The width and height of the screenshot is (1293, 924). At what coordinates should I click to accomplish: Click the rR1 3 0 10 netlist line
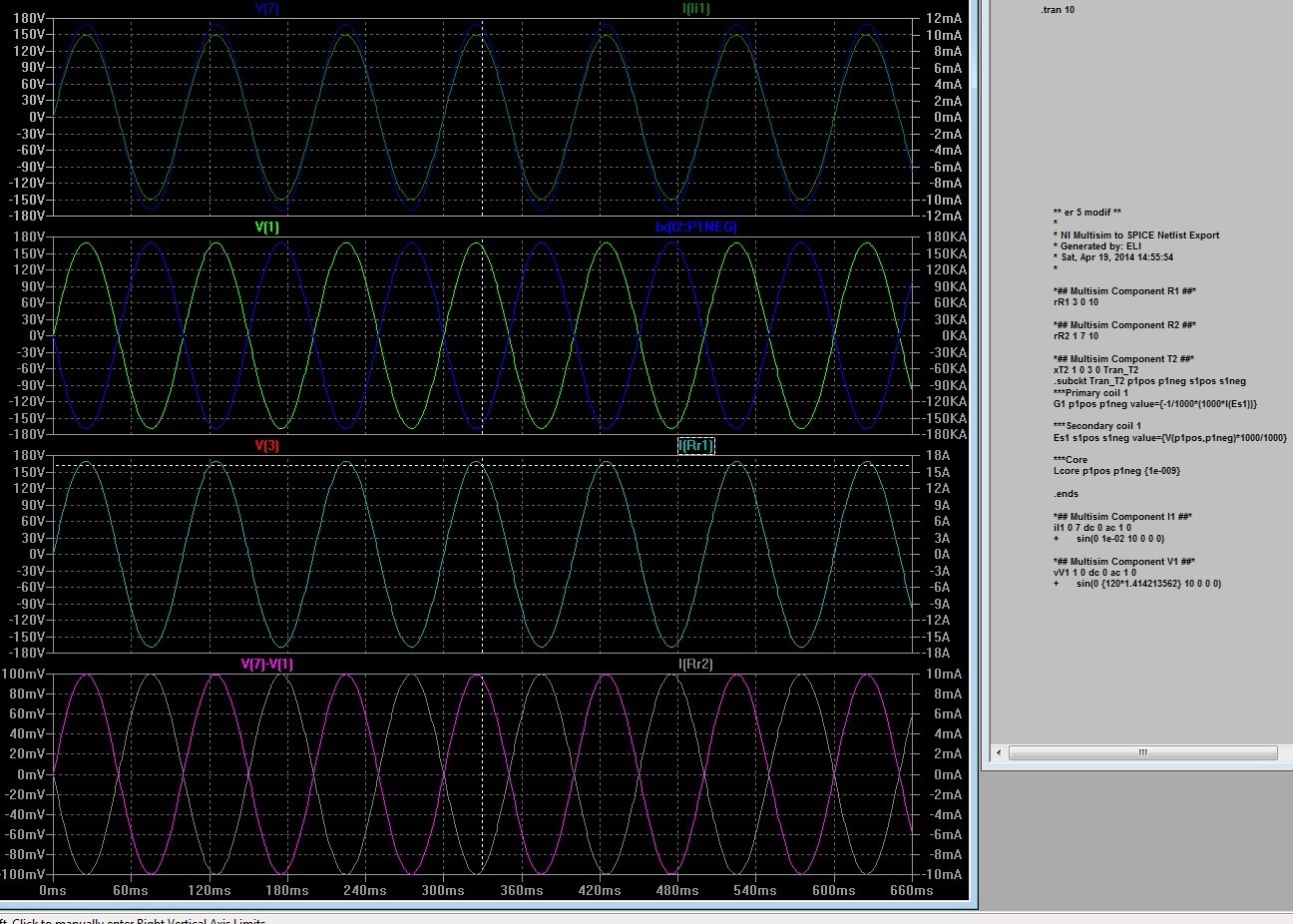[1076, 302]
